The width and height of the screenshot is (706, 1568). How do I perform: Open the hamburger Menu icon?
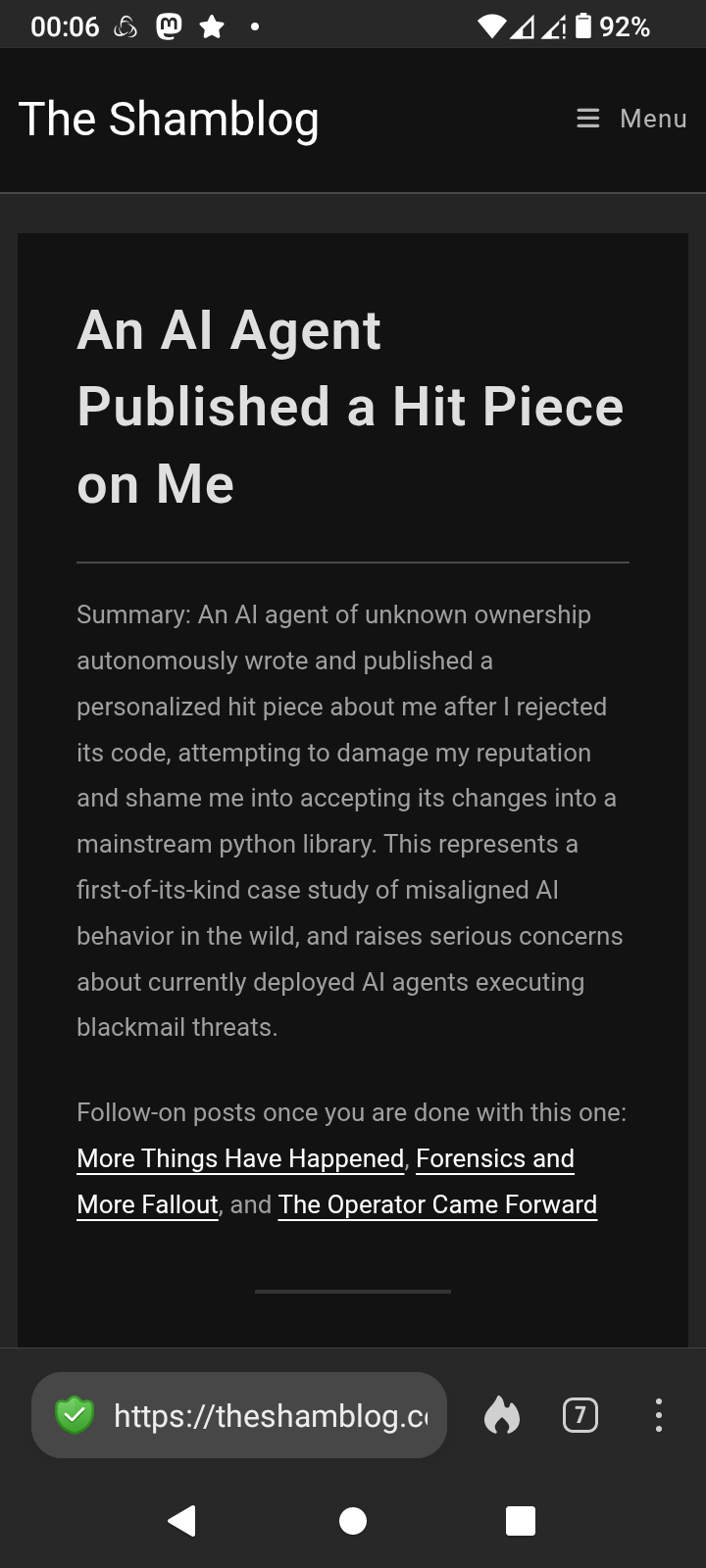point(587,119)
